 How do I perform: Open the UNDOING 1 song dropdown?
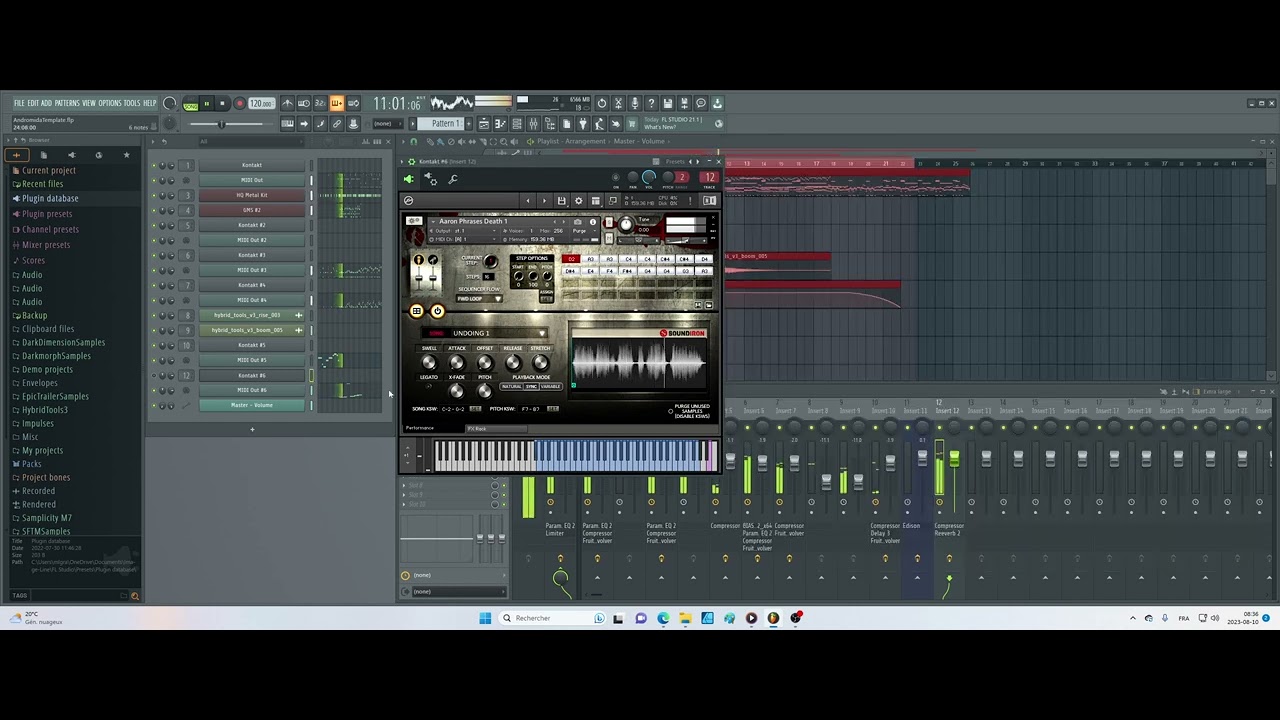(485, 333)
